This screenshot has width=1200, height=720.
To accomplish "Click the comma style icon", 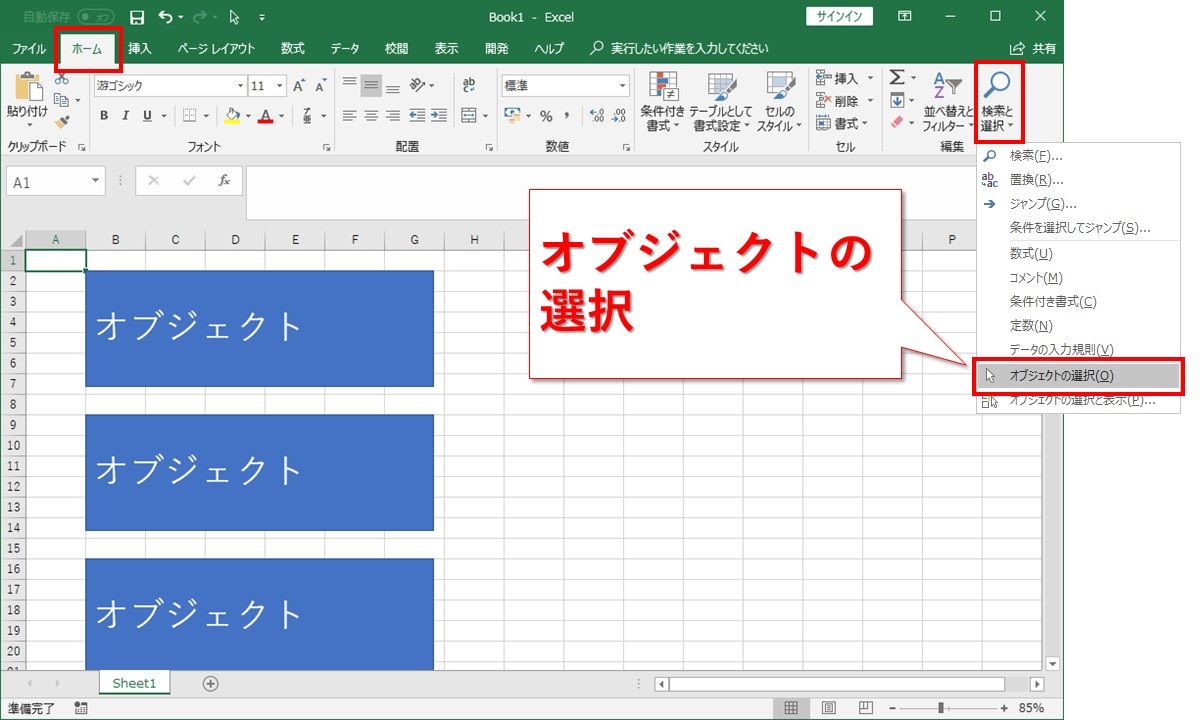I will pos(569,116).
